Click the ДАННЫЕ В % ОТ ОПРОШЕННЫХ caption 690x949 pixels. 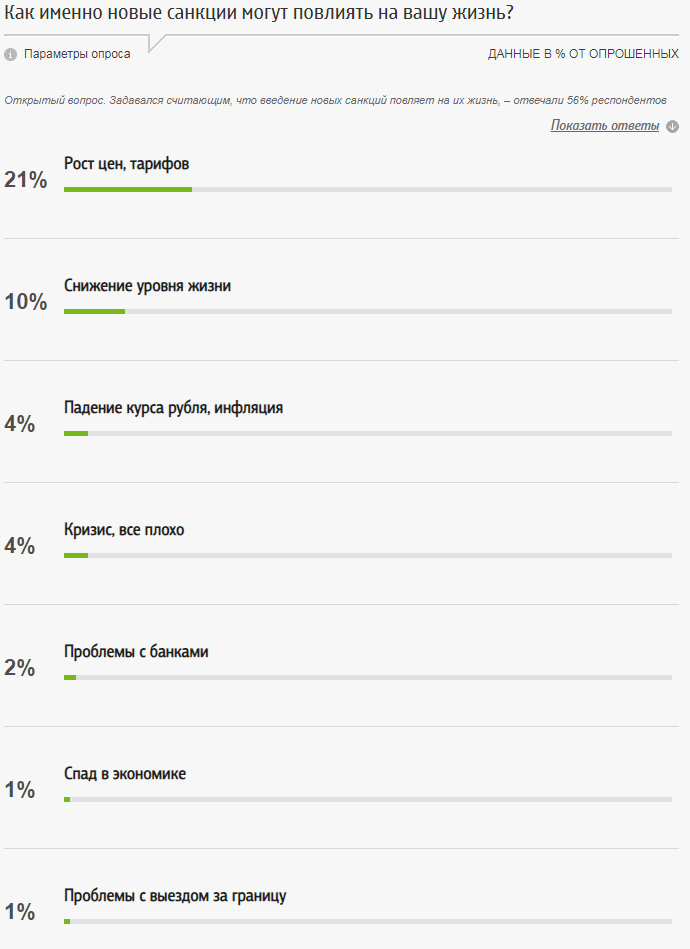(583, 54)
